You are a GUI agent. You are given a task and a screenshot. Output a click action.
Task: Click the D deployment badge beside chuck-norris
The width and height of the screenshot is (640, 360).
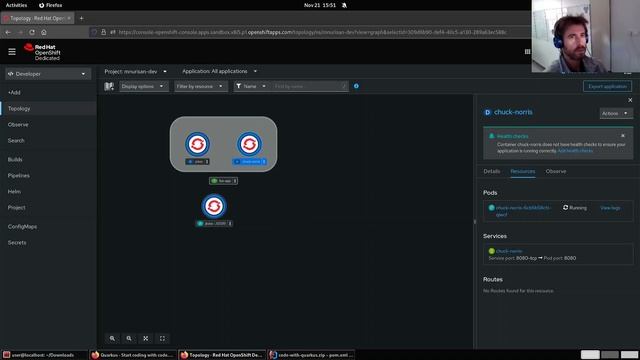point(487,112)
